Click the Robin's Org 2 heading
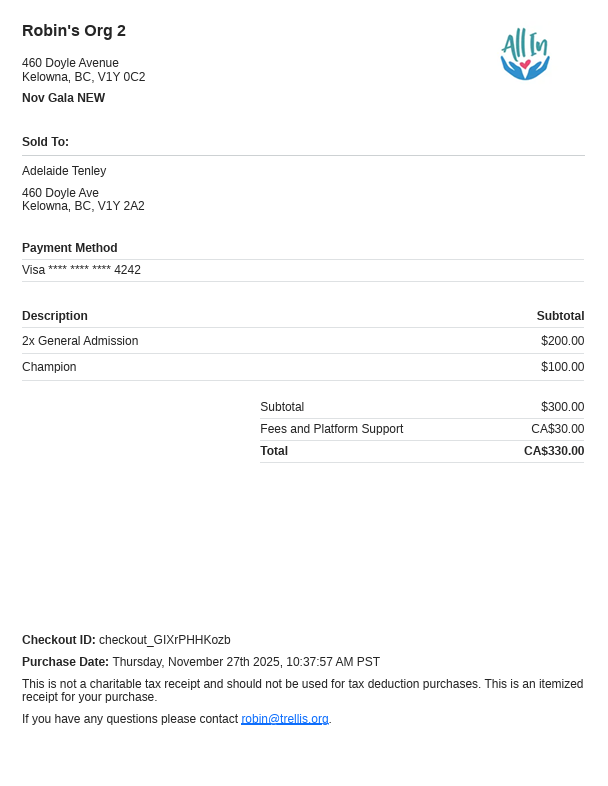Screen dimensions: 608x786 pyautogui.click(x=74, y=31)
